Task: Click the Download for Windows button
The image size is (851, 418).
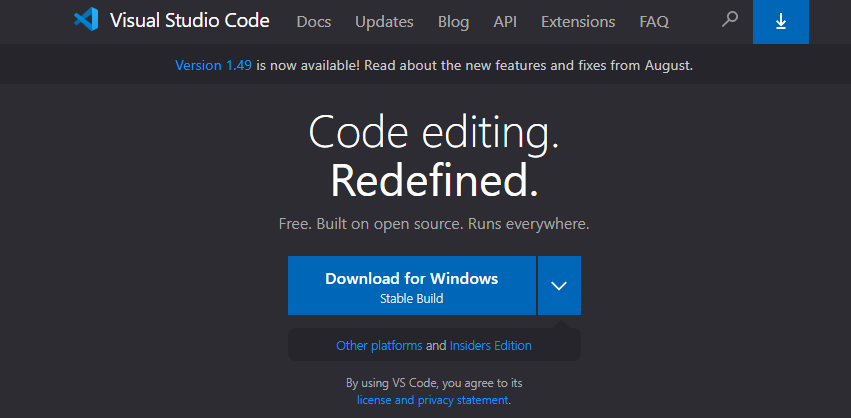Action: pos(411,286)
